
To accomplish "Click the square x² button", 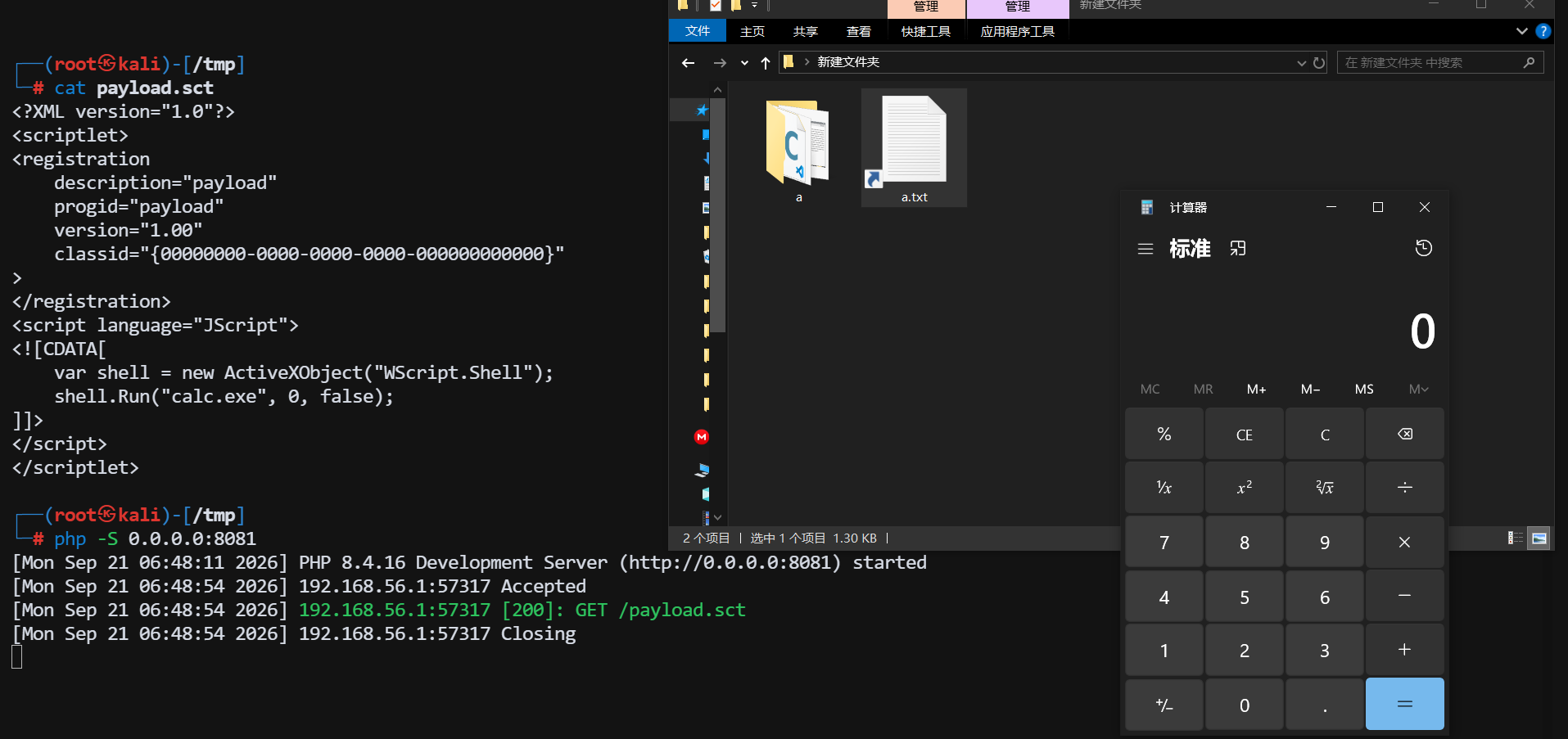I will tap(1245, 488).
